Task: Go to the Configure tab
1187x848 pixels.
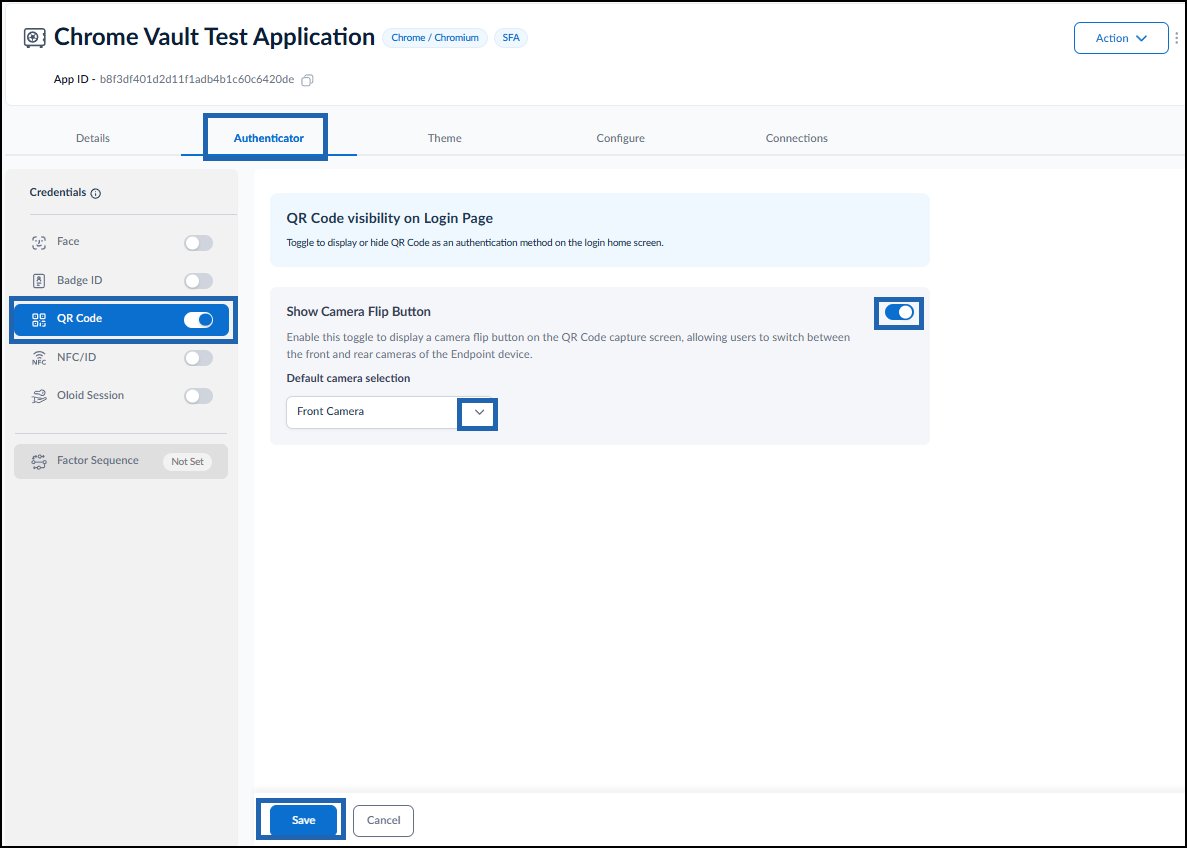Action: 620,138
